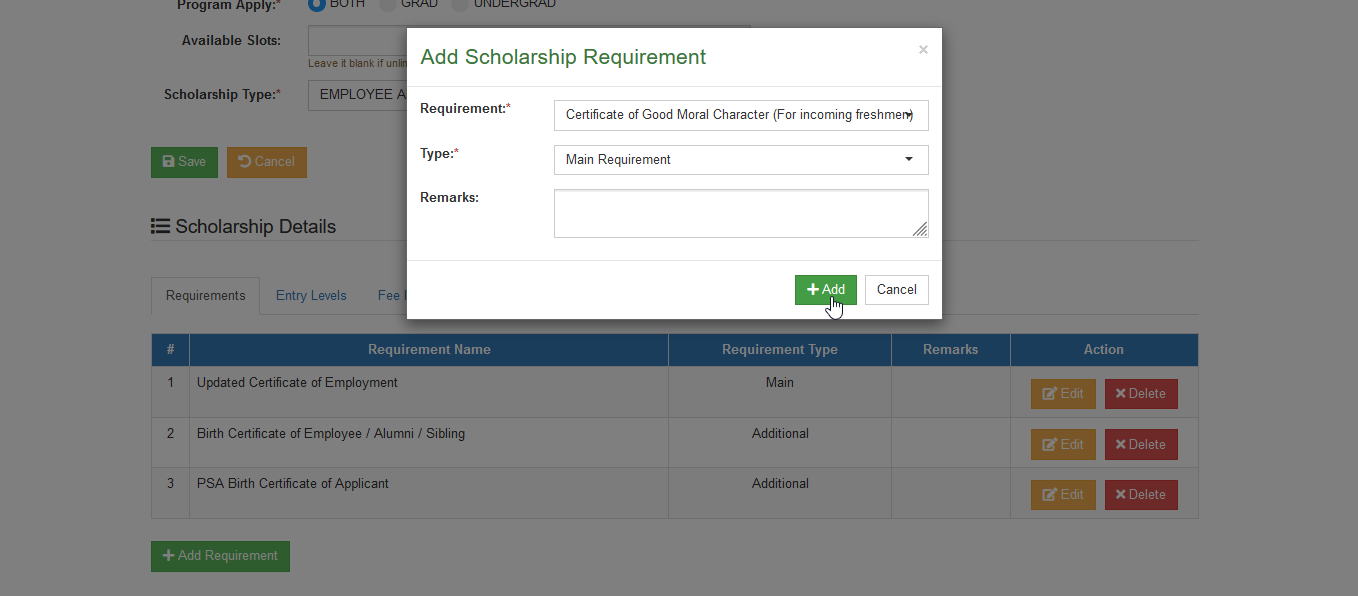Viewport: 1358px width, 596px height.
Task: Click 'Updated Certificate of Employment' cell
Action: 429,392
